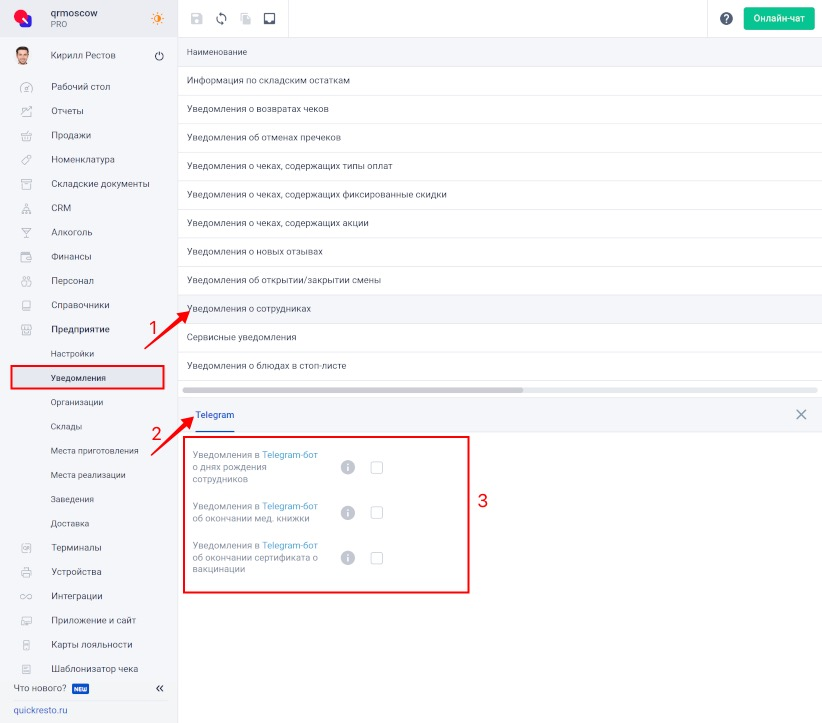Select row Сервисные уведомления
This screenshot has width=822, height=723.
tap(500, 337)
